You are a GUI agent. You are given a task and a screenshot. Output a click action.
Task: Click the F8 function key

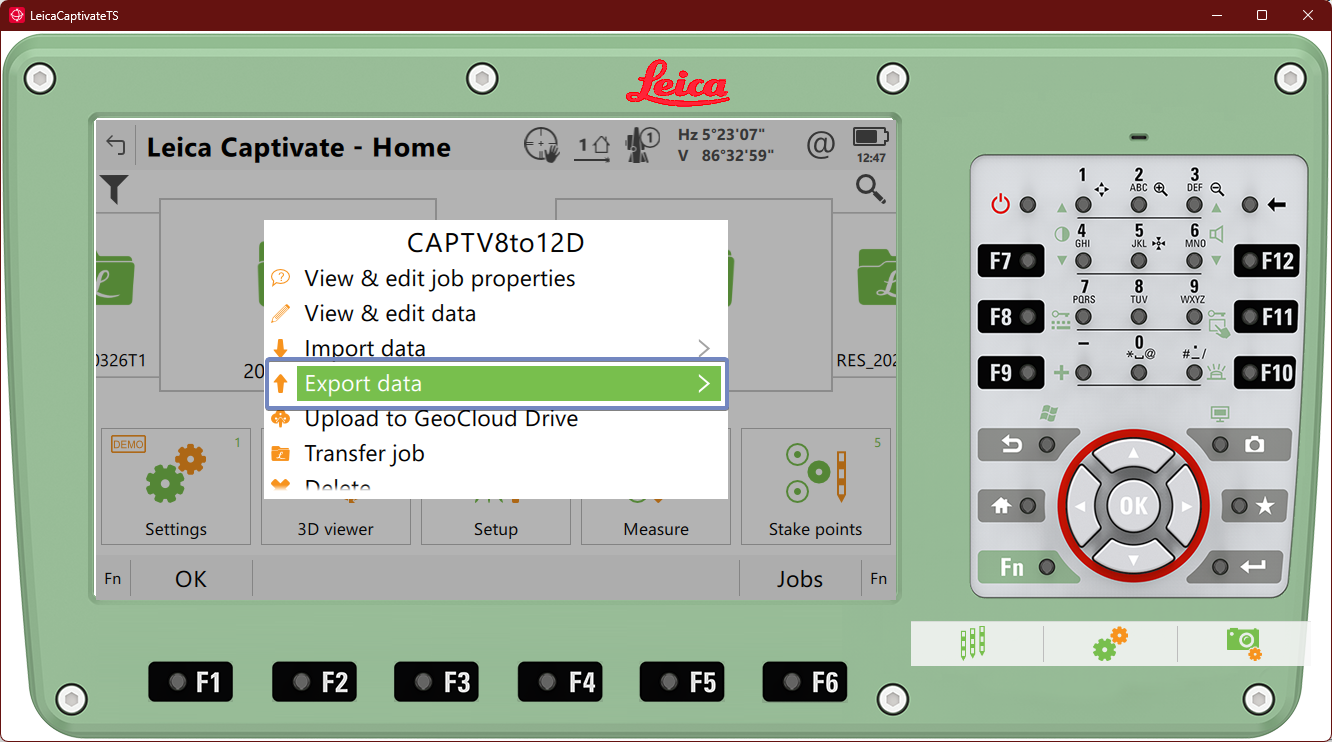click(1011, 317)
